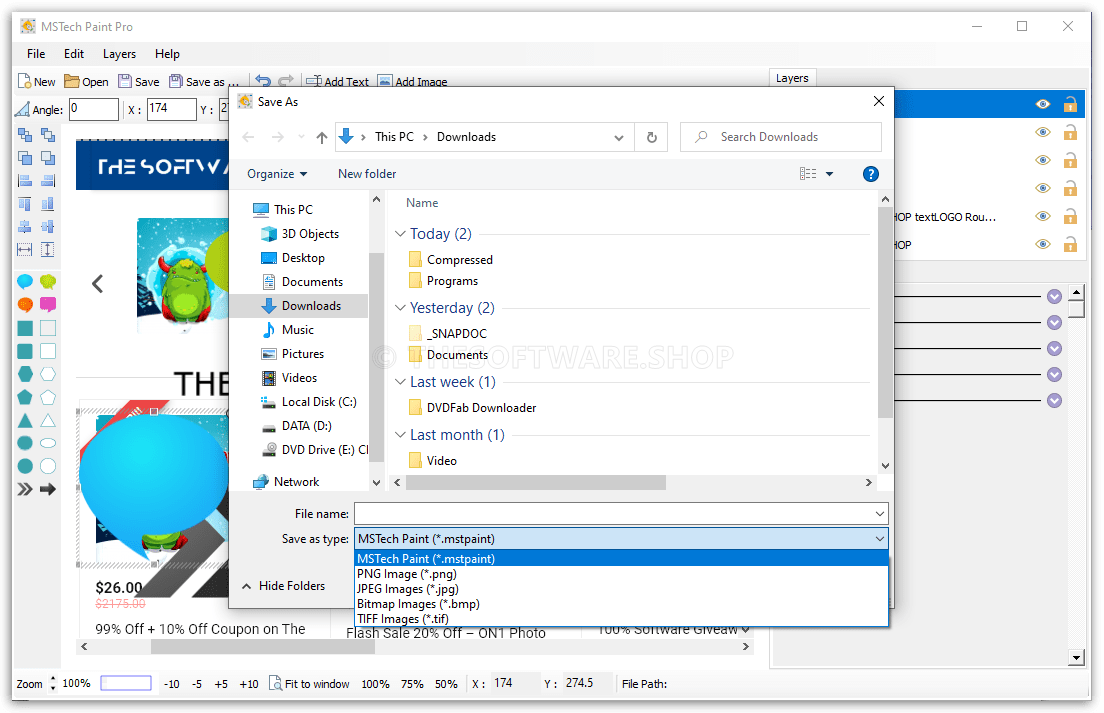The height and width of the screenshot is (713, 1104).
Task: Pick the filled triangle shape tool
Action: click(x=25, y=420)
